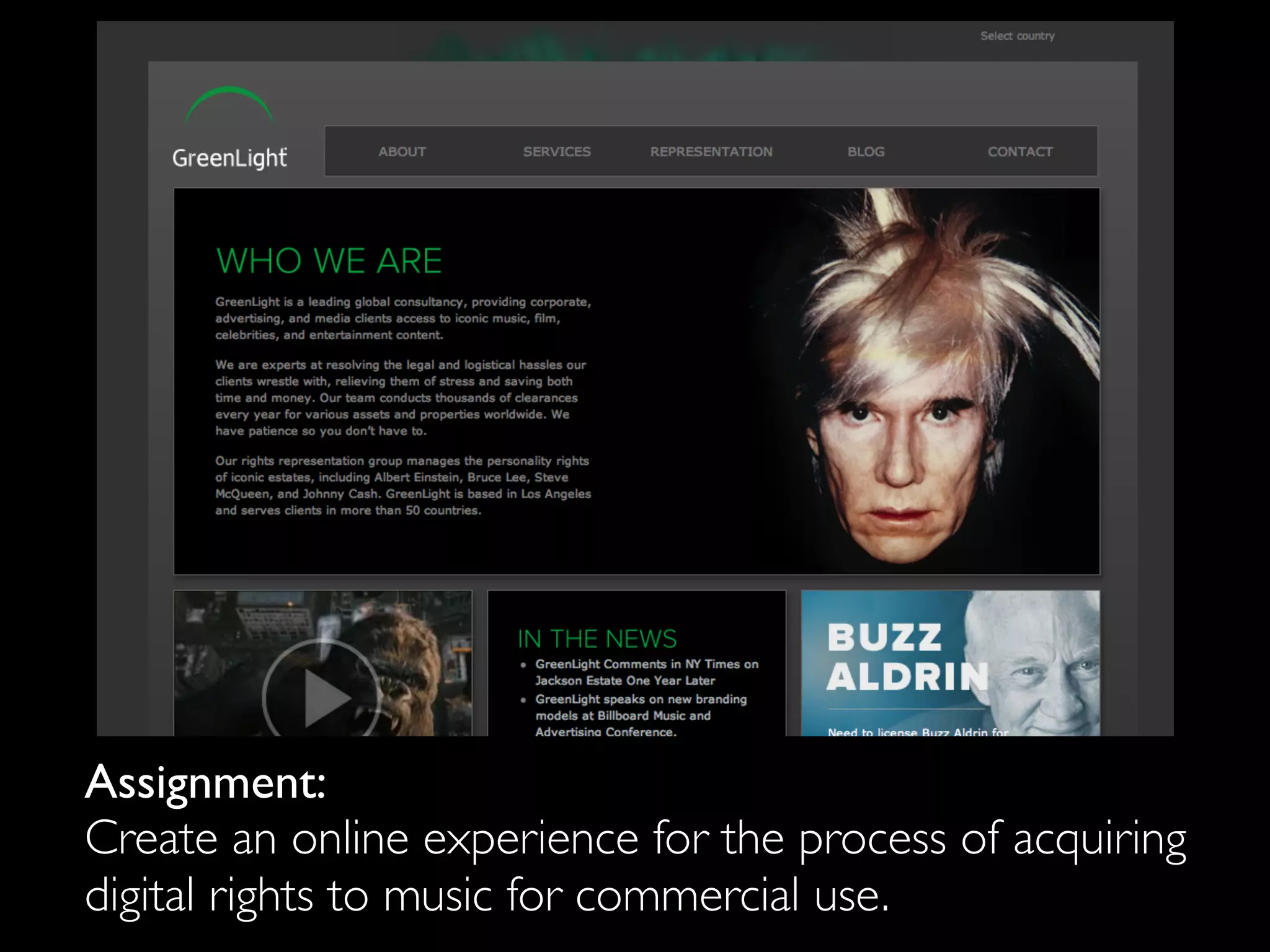This screenshot has height=952, width=1270.
Task: Click the paragraph starting 'Our rights representation group'
Action: (x=403, y=485)
